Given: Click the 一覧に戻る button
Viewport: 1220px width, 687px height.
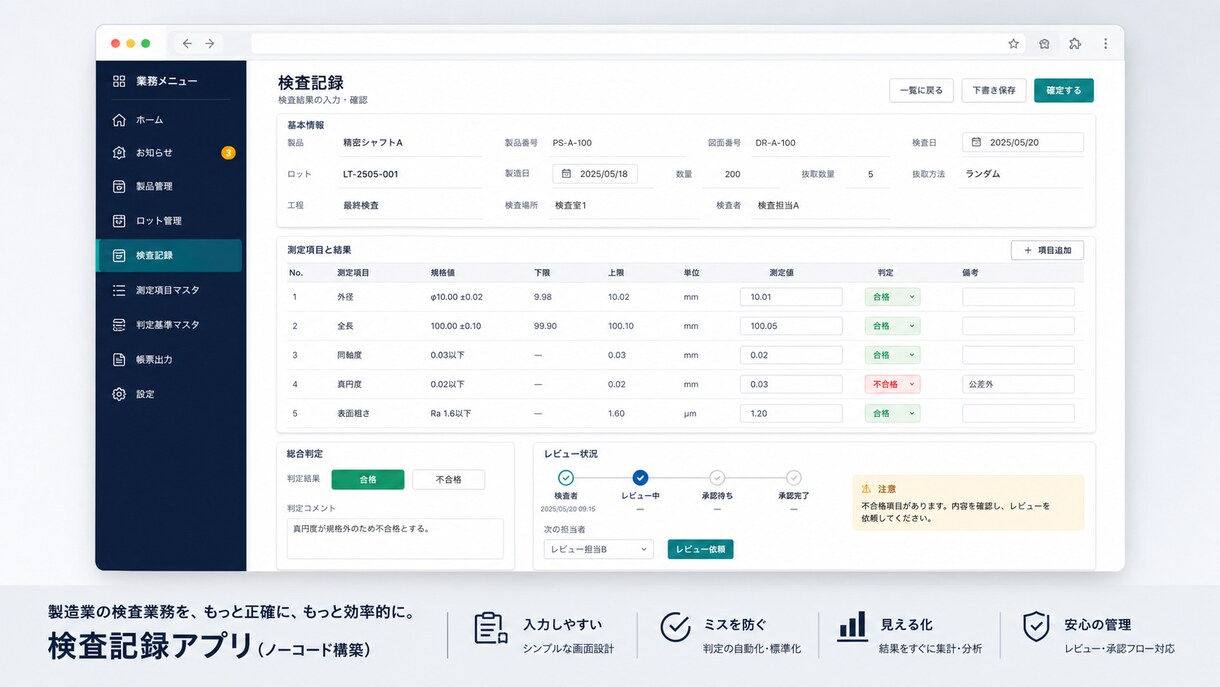Looking at the screenshot, I should tap(921, 90).
